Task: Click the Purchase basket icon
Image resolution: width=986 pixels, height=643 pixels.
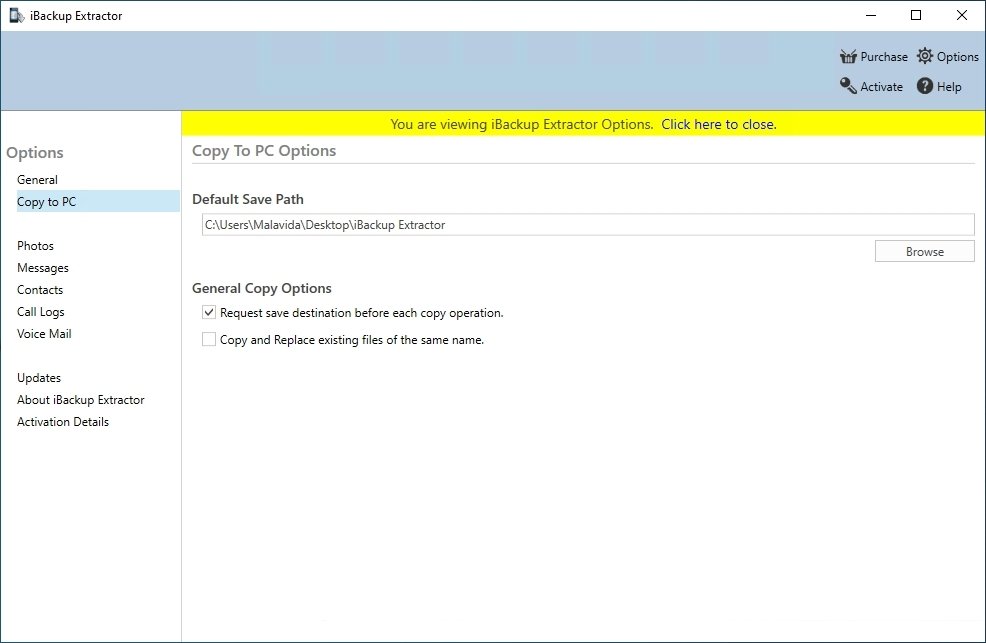Action: 848,57
